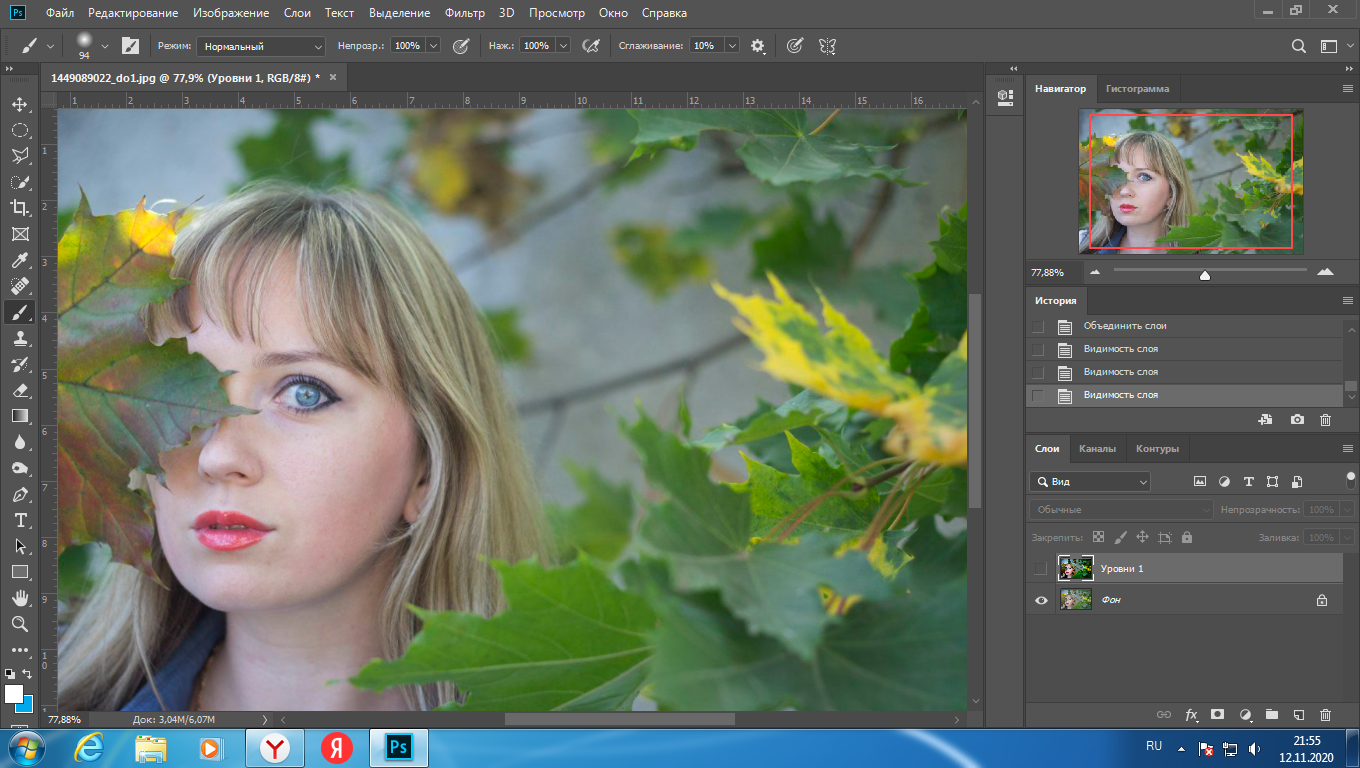1360x768 pixels.
Task: Open the Вид layer filter dropdown
Action: [x=1090, y=482]
